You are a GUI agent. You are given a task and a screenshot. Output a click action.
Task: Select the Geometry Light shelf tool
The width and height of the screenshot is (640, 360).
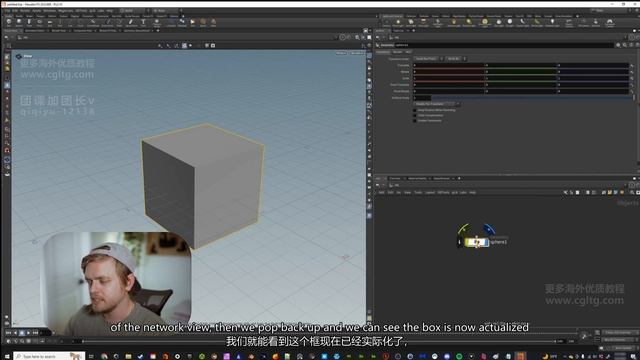click(x=438, y=23)
